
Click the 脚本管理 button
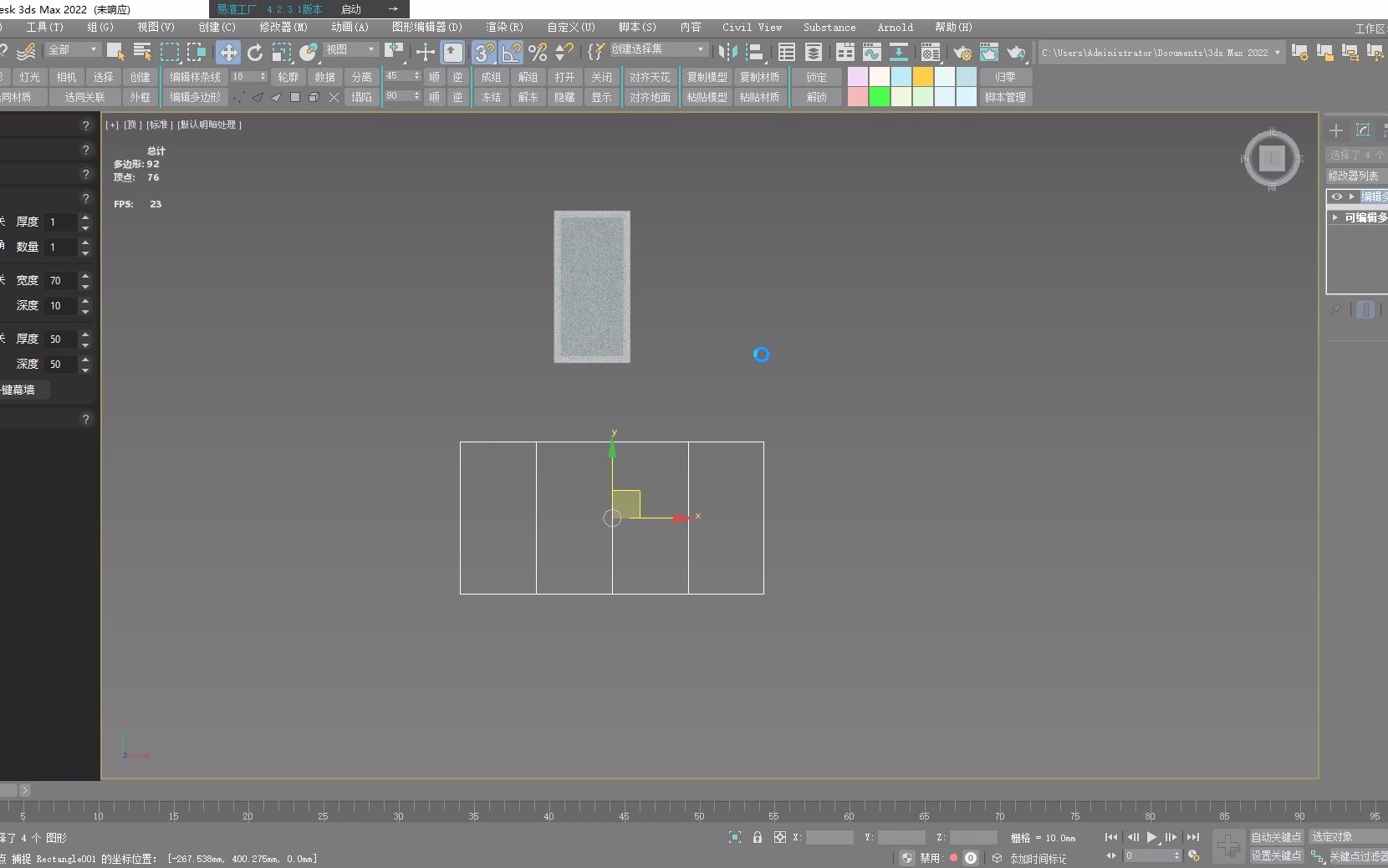[1005, 97]
